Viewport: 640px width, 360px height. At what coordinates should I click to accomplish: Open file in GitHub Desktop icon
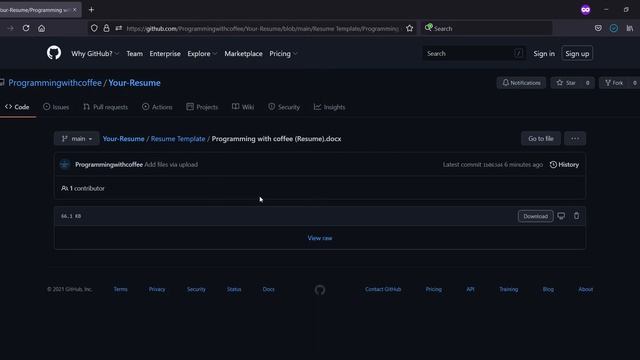(x=561, y=216)
